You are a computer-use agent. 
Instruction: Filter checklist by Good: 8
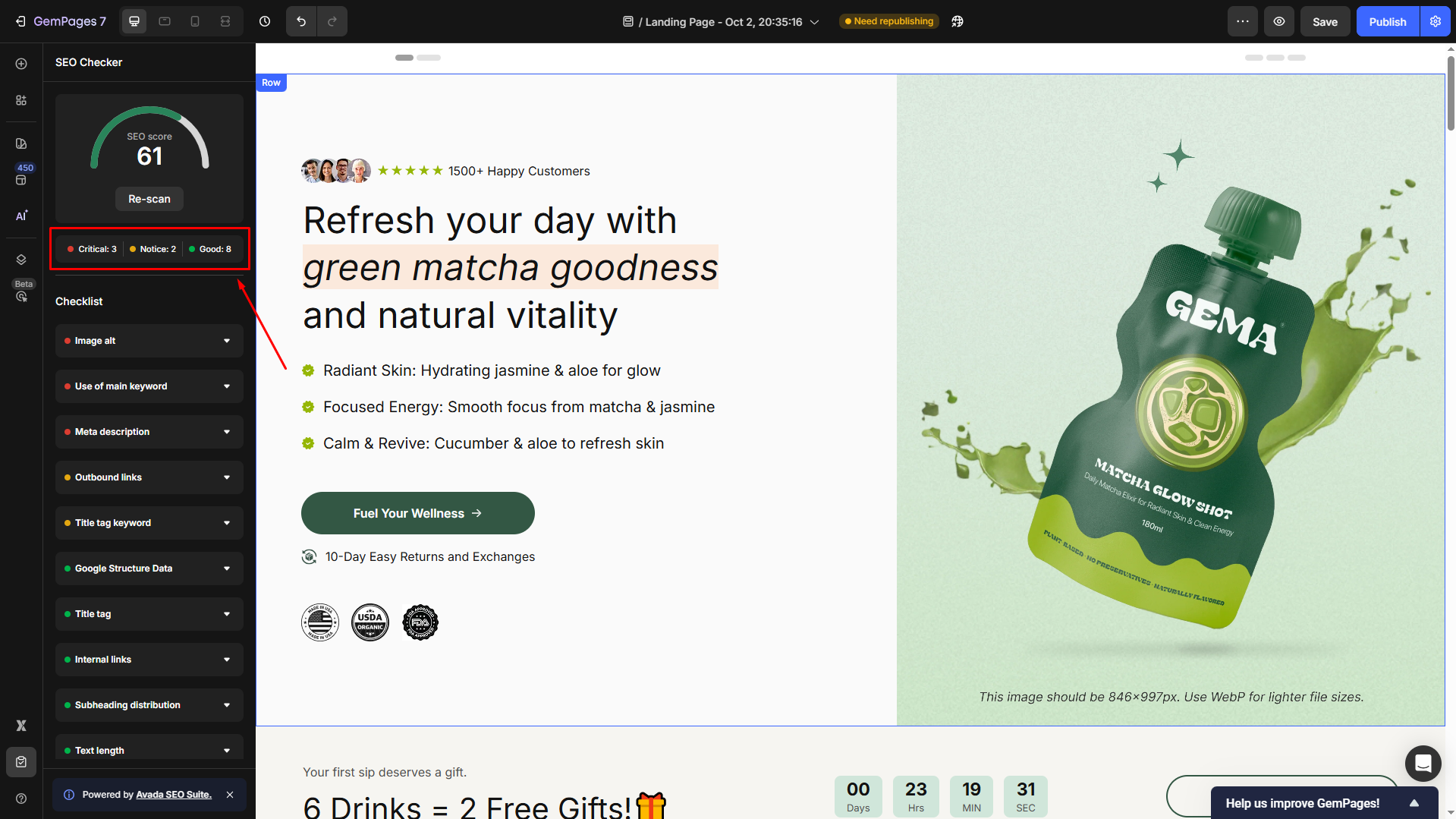[x=210, y=249]
